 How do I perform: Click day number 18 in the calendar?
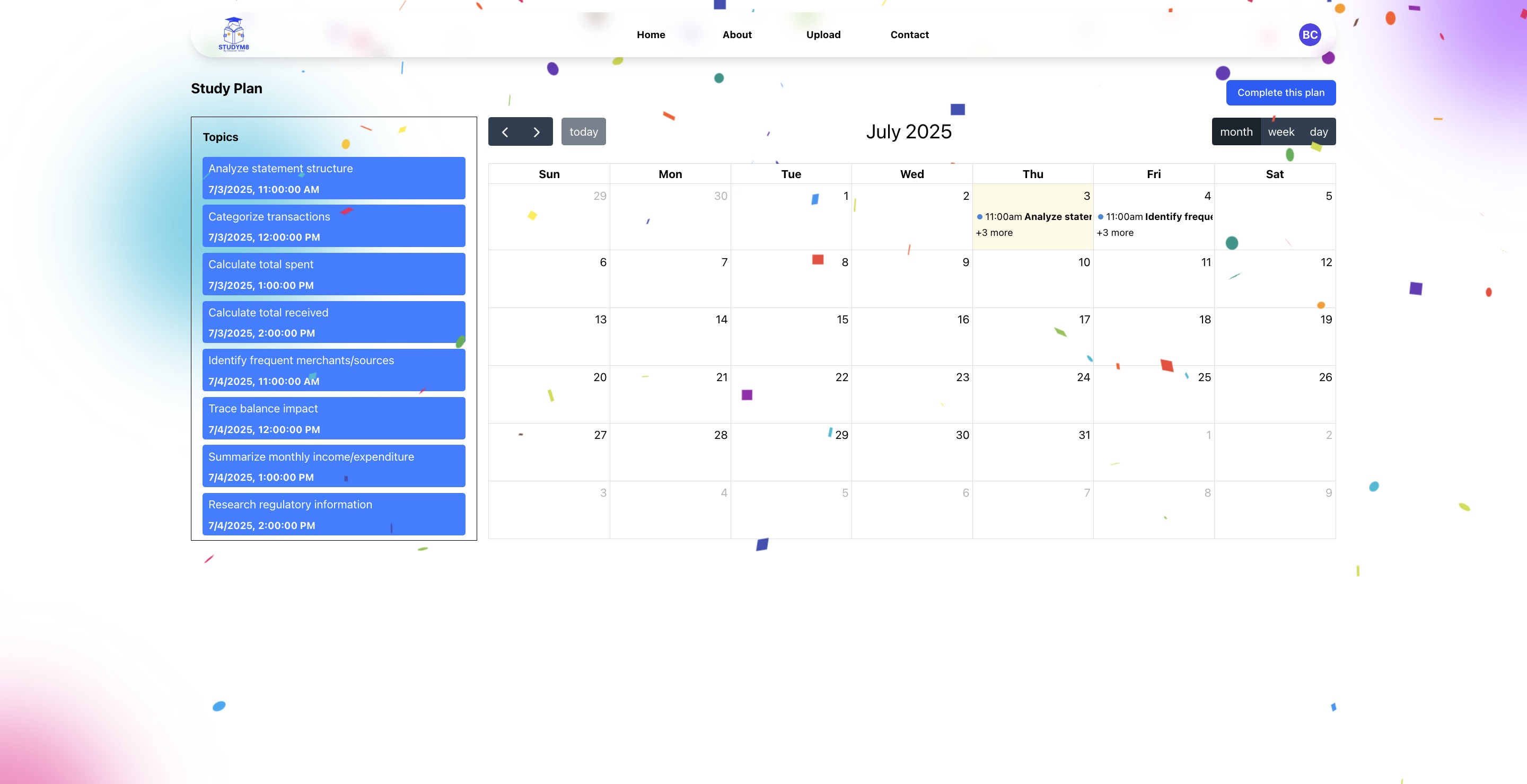point(1205,320)
